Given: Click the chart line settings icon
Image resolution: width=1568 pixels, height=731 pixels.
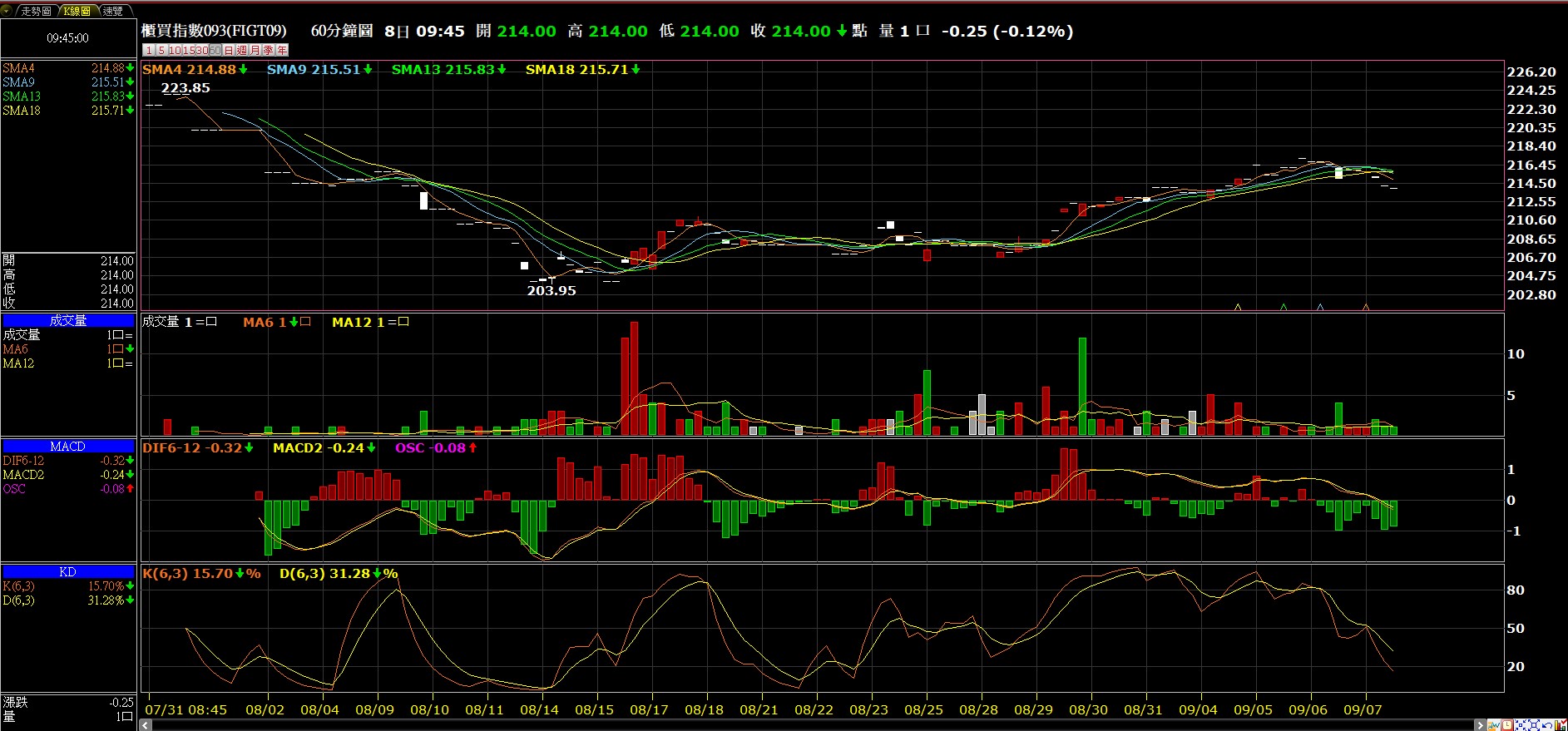Looking at the screenshot, I should pos(1494,725).
